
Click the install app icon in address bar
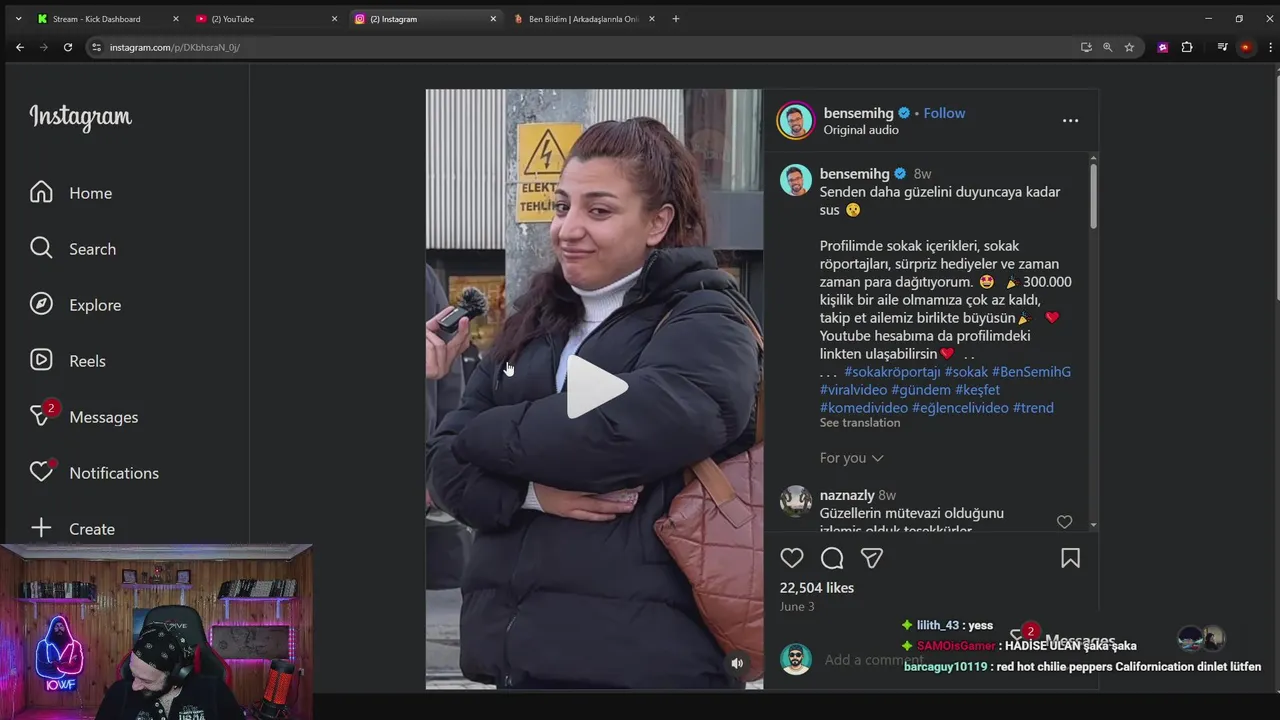[1086, 47]
